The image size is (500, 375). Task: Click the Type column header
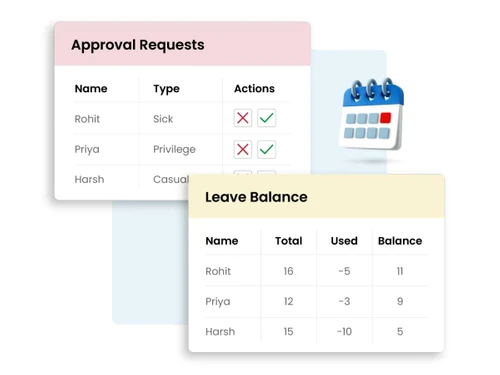click(166, 89)
